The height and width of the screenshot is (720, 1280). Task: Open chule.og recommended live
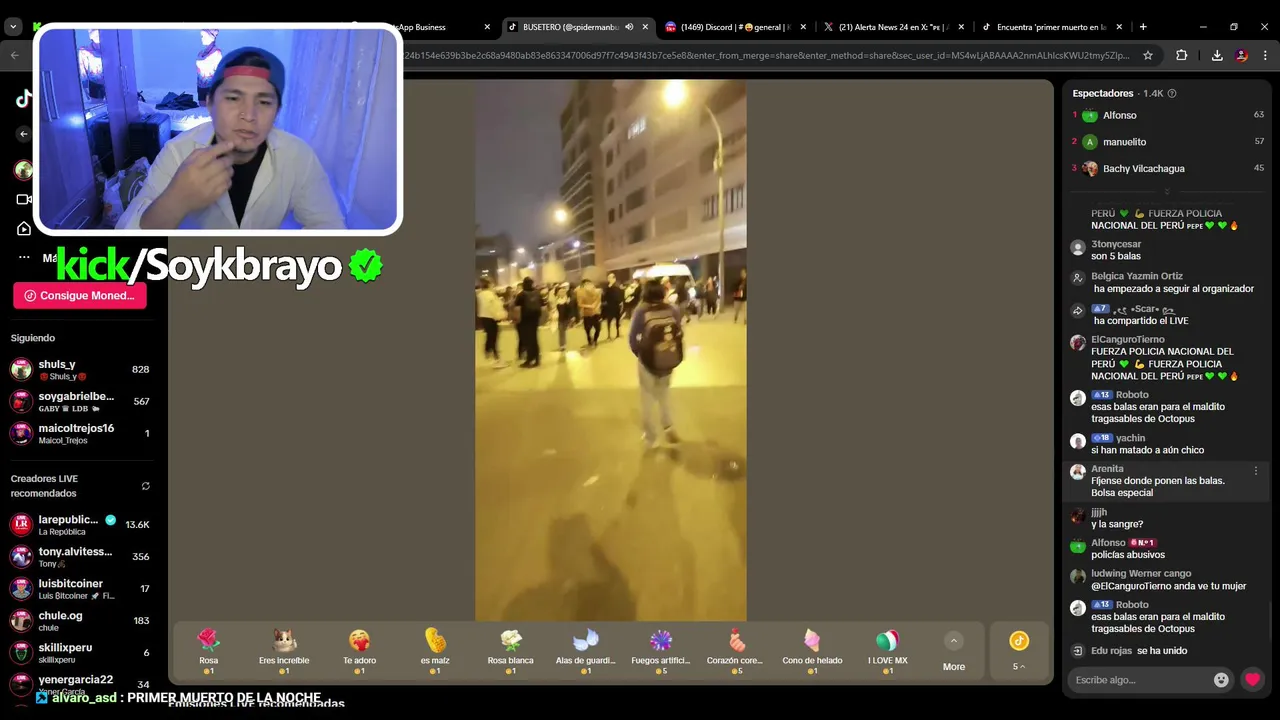pos(80,620)
